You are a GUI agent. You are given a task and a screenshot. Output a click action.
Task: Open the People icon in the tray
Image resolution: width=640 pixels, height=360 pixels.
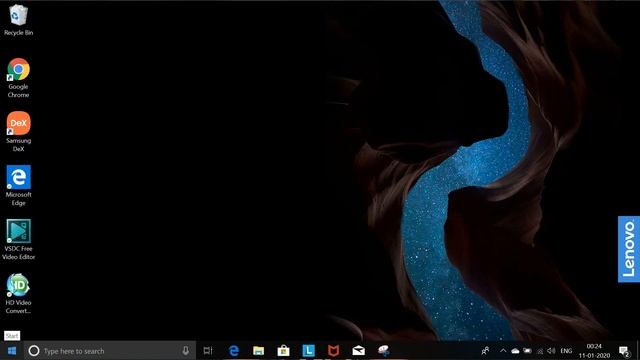coord(485,351)
